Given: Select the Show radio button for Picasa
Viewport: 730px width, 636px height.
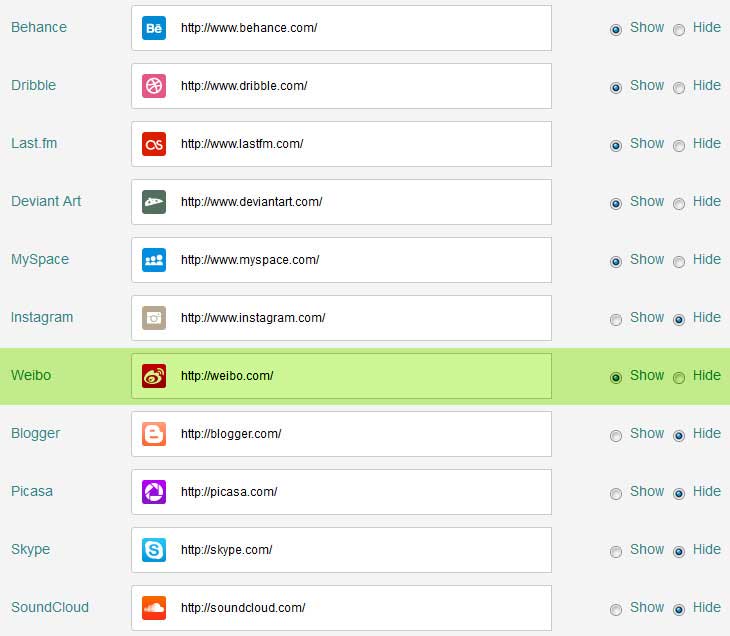Looking at the screenshot, I should [615, 494].
